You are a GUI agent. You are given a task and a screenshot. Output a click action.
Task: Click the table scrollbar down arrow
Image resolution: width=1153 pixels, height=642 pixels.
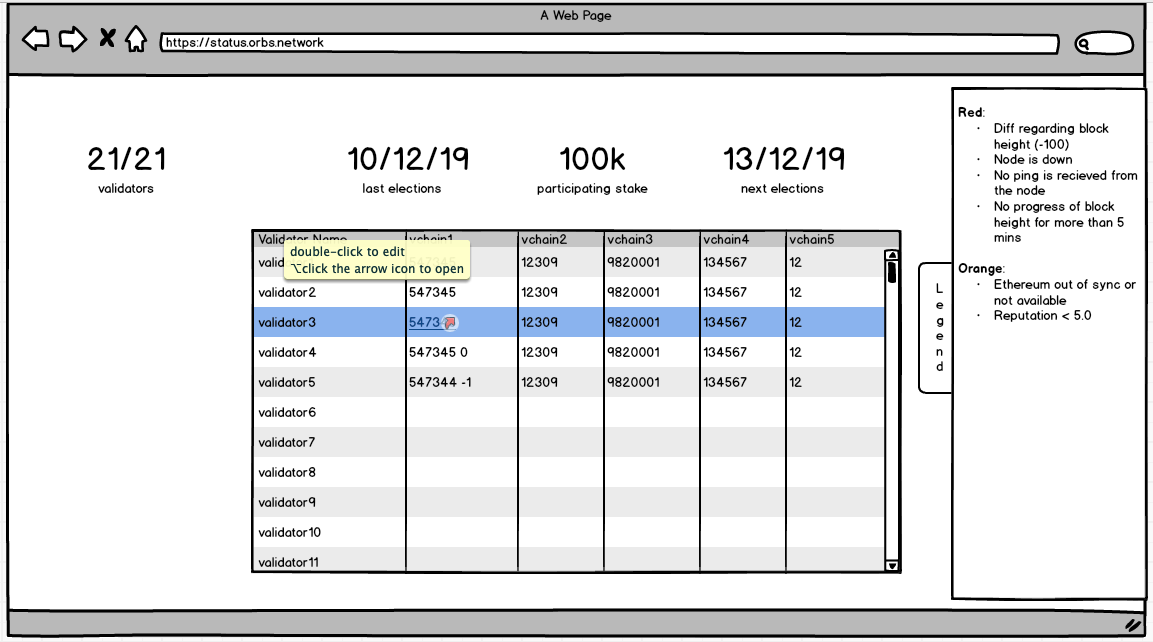coord(892,566)
